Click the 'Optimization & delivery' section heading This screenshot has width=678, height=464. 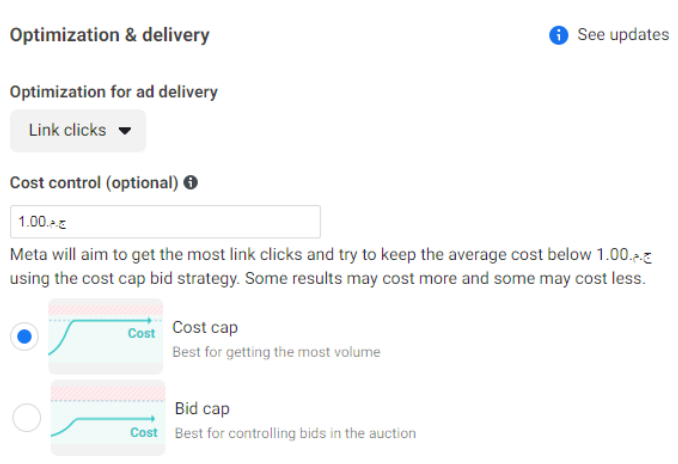110,35
